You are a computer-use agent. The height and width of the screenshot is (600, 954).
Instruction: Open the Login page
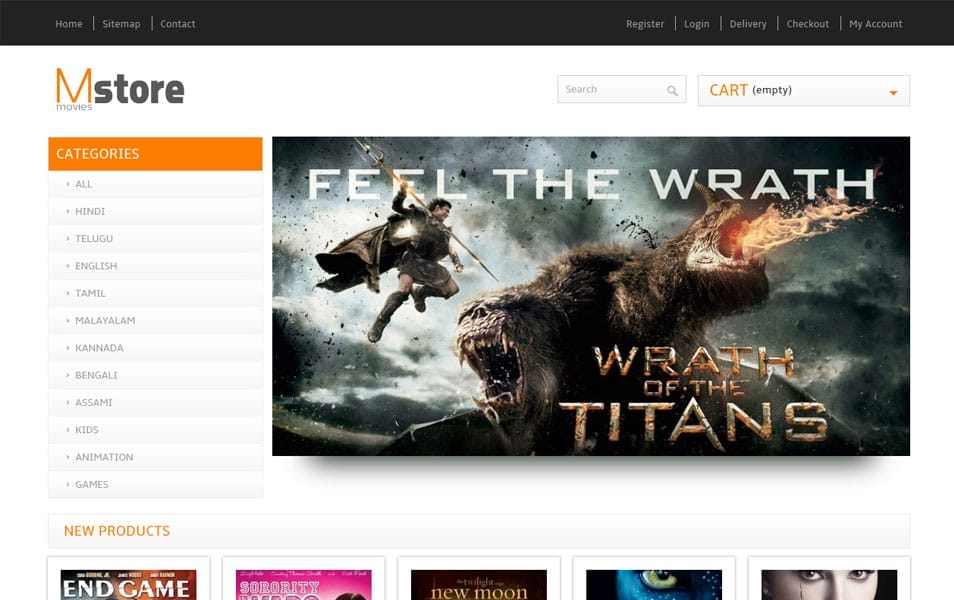pyautogui.click(x=696, y=24)
